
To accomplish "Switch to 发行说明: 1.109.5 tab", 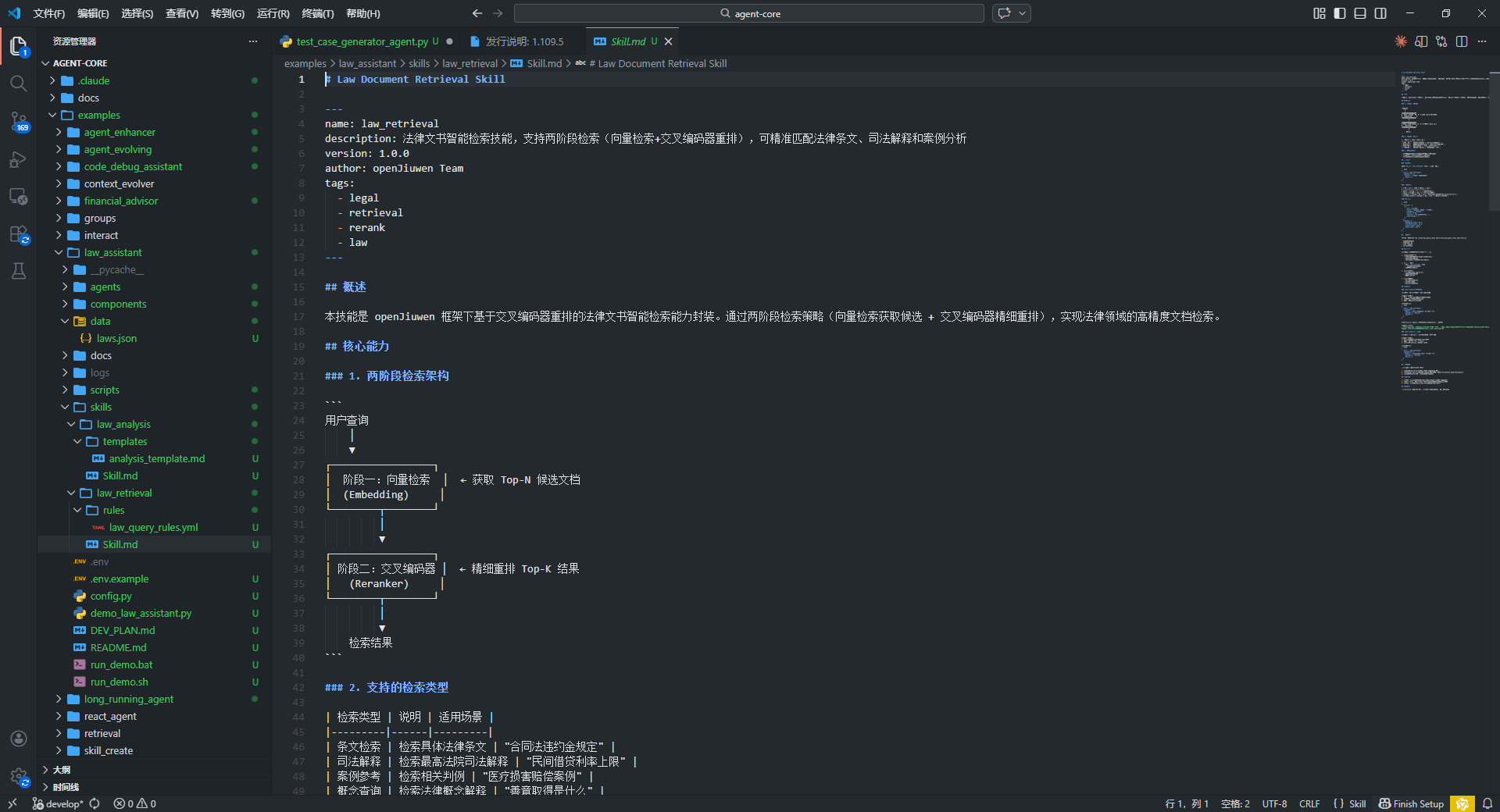I will (524, 41).
